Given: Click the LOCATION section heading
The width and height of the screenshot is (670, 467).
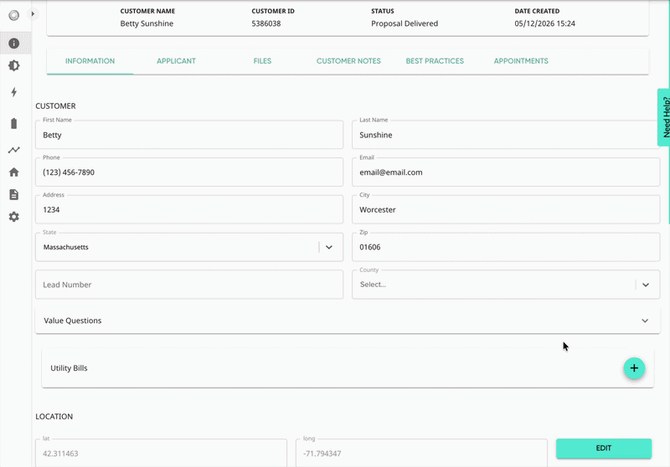Looking at the screenshot, I should click(54, 417).
